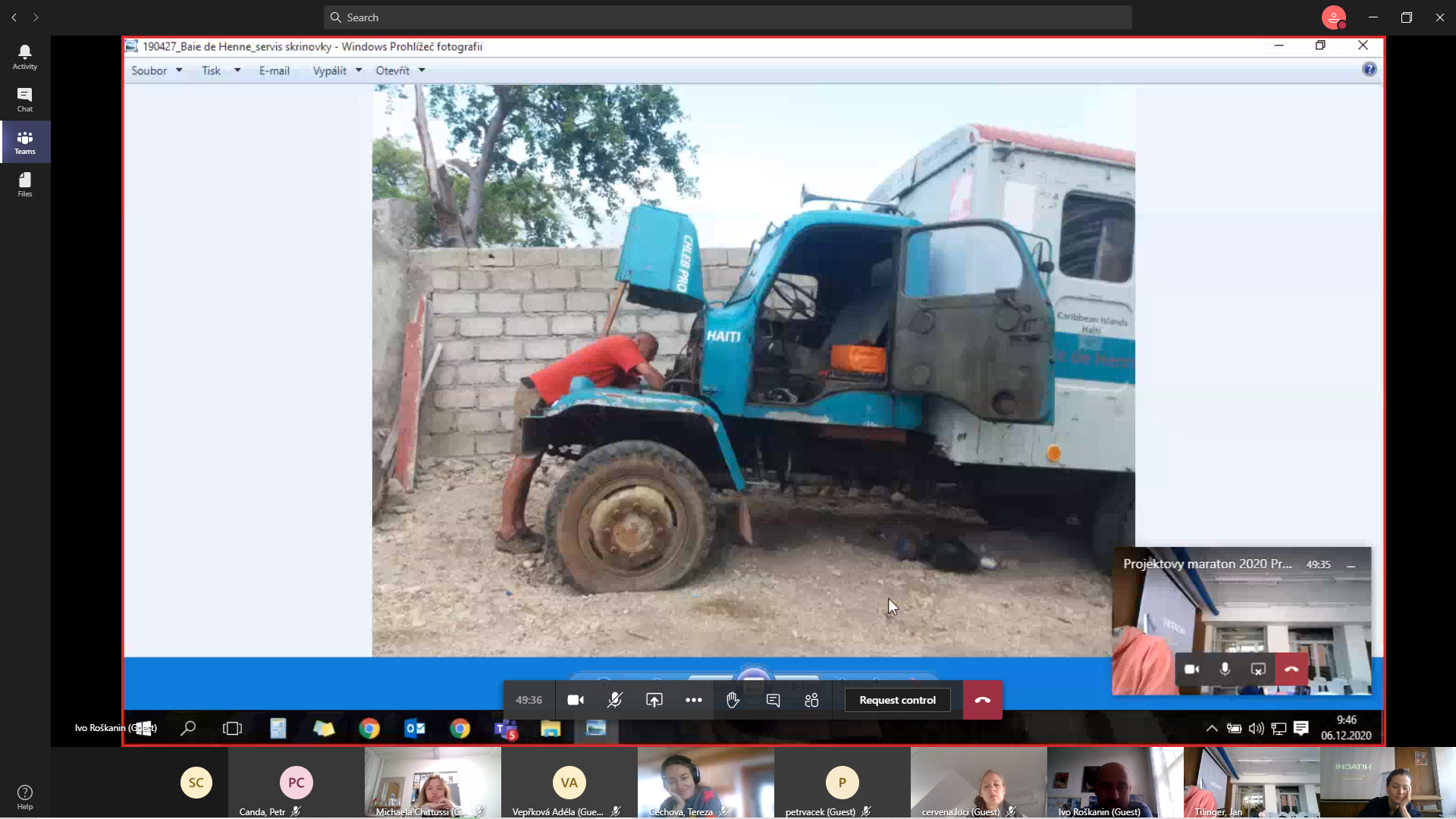This screenshot has width=1456, height=819.
Task: Hang up the call with red button
Action: click(982, 700)
